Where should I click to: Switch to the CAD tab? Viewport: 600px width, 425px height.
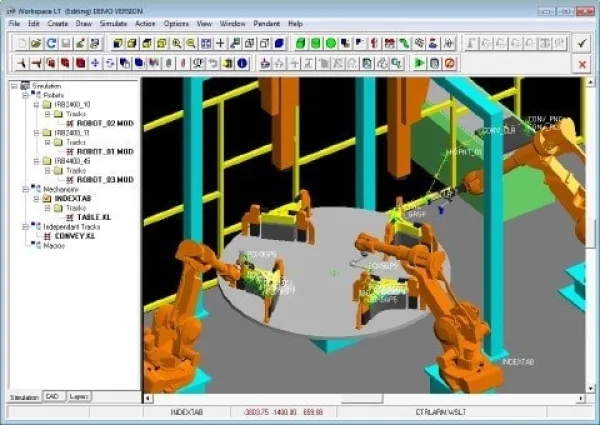(x=53, y=396)
